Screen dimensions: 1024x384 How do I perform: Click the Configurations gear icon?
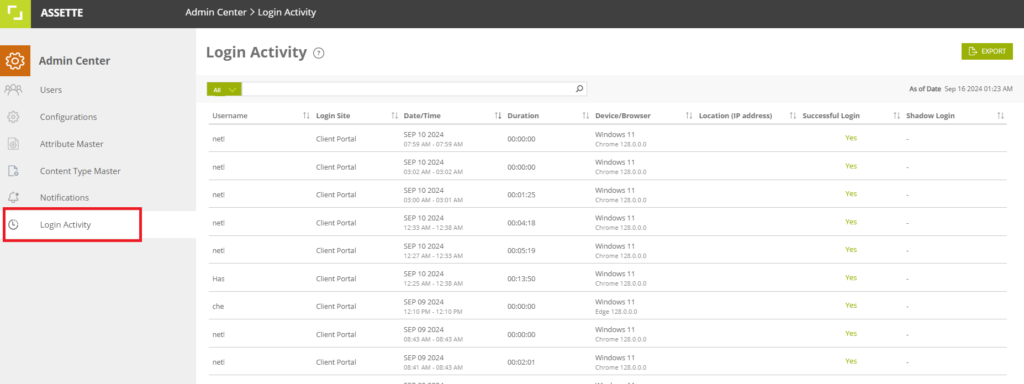[13, 117]
